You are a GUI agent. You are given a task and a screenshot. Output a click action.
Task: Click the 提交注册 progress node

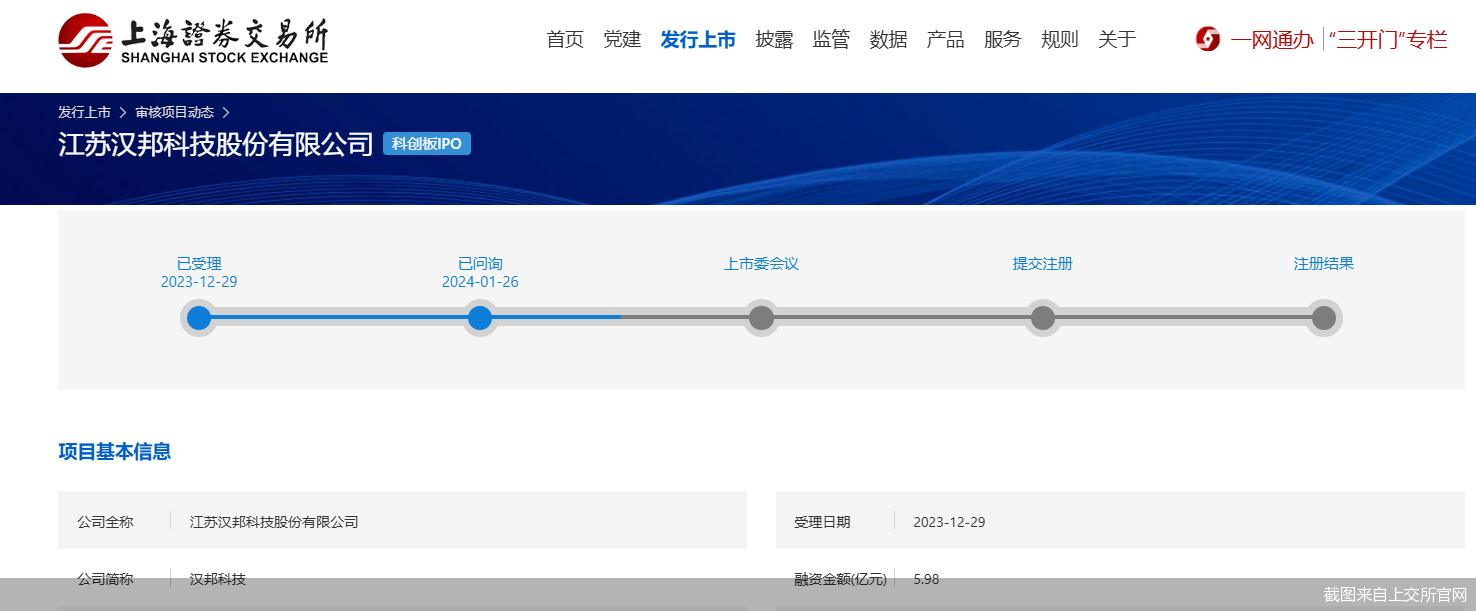pyautogui.click(x=1043, y=318)
